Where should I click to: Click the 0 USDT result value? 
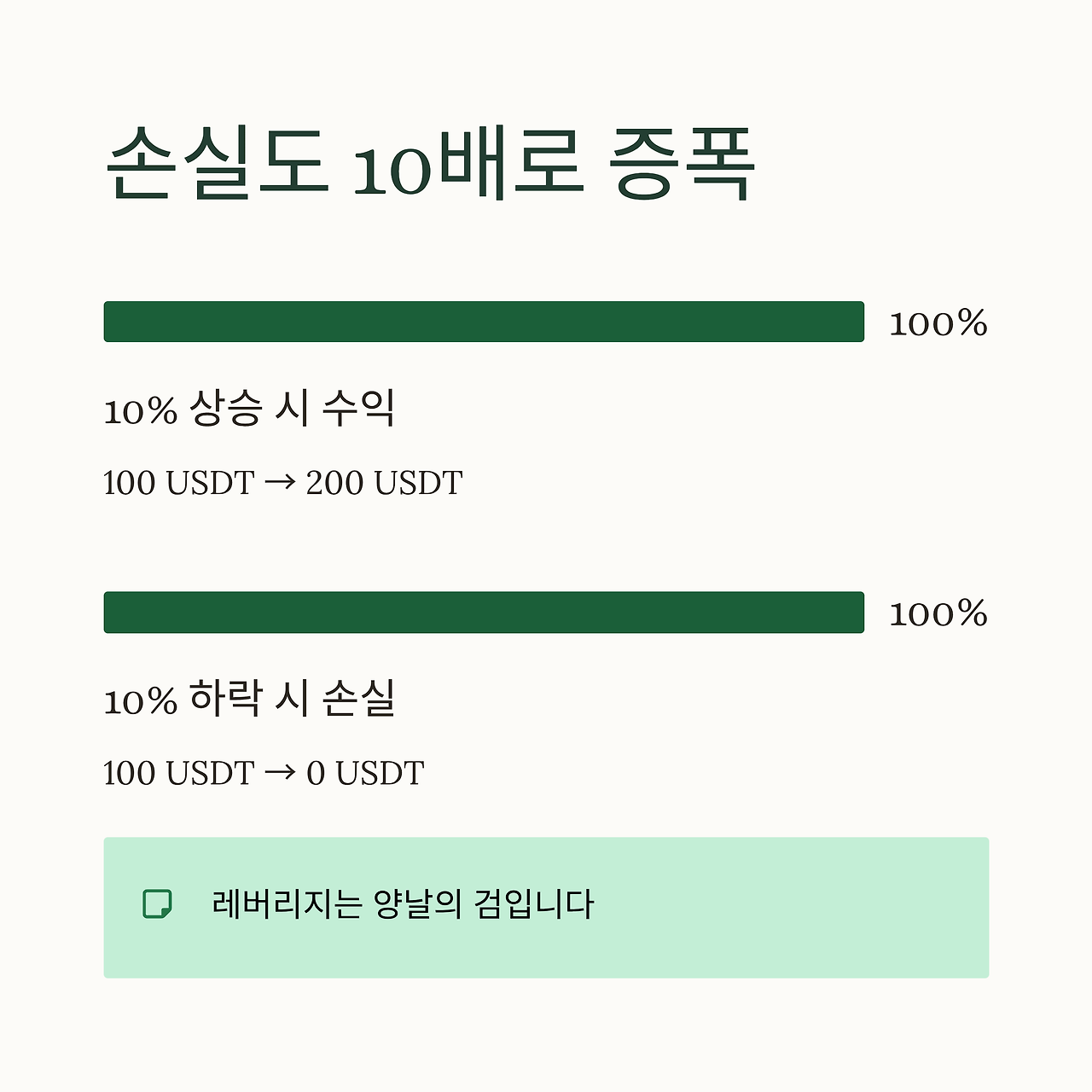365,773
